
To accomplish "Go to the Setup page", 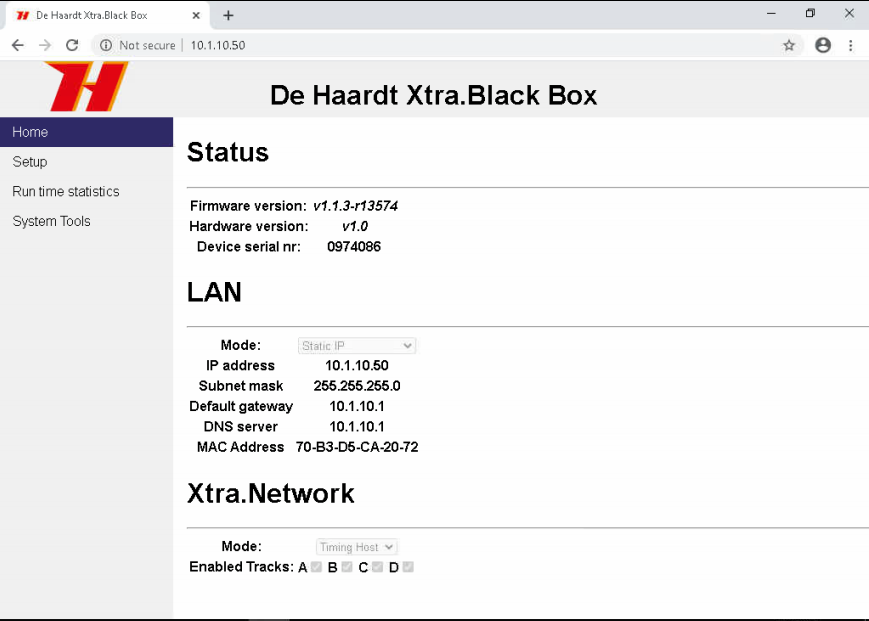I will coord(86,162).
